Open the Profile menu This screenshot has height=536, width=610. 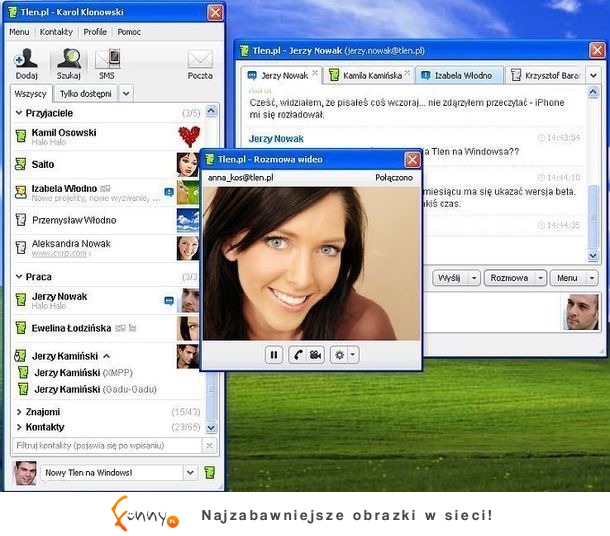[x=95, y=32]
